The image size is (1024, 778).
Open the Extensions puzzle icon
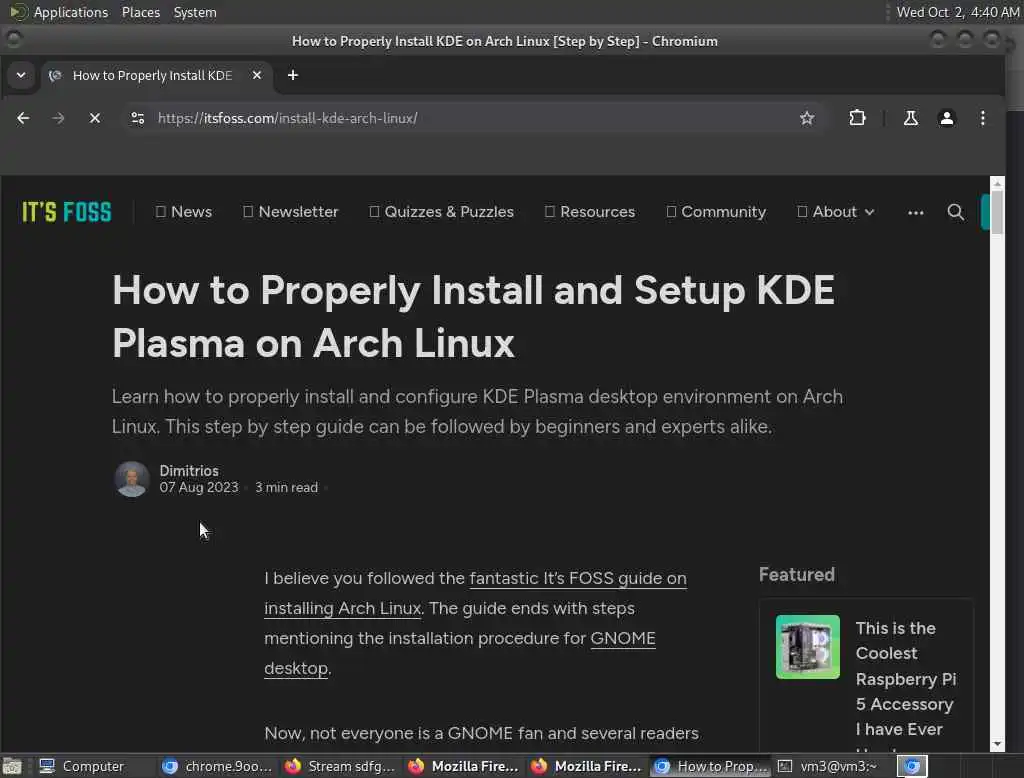tap(857, 118)
